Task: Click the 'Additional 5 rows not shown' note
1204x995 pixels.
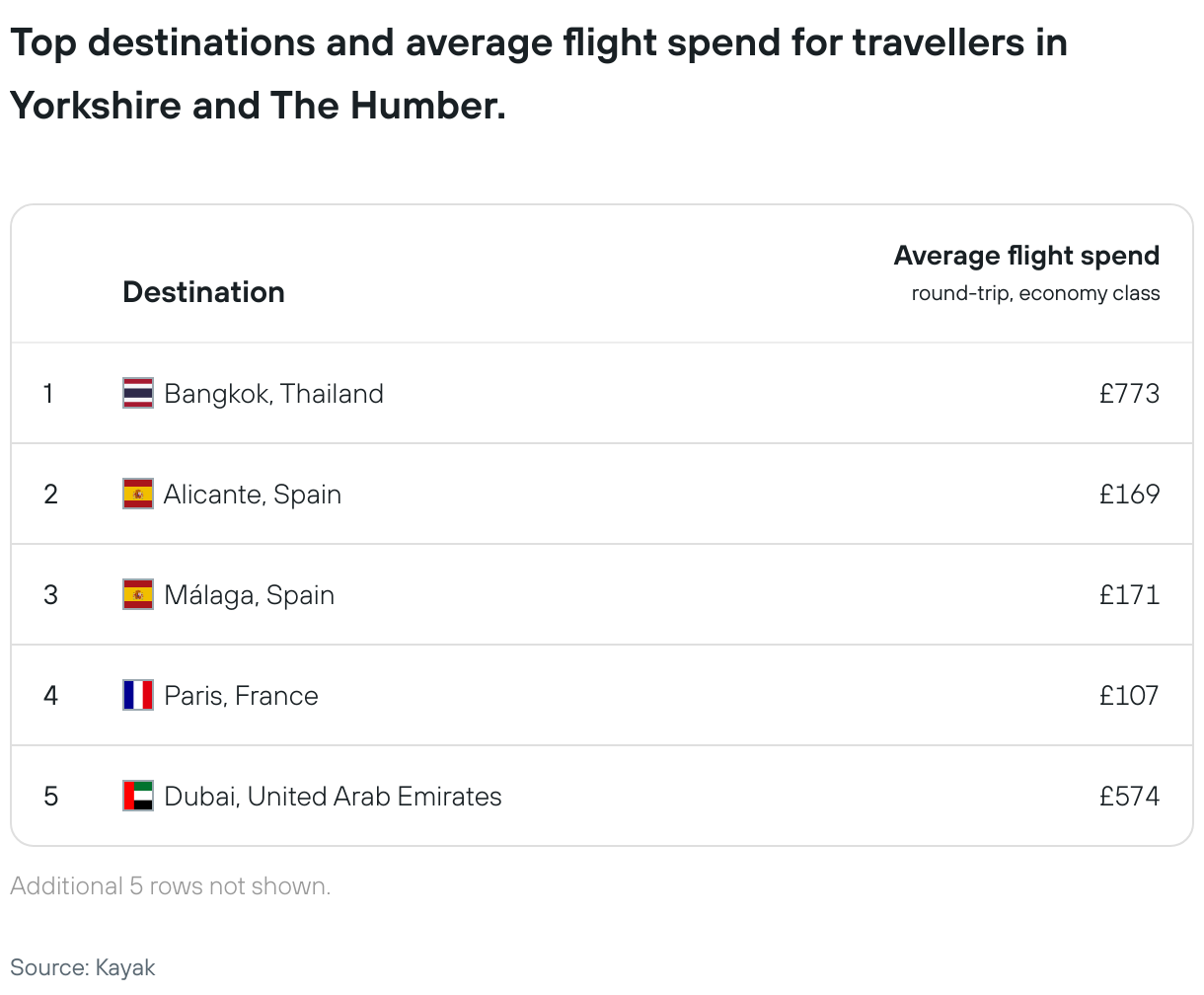Action: (x=171, y=886)
